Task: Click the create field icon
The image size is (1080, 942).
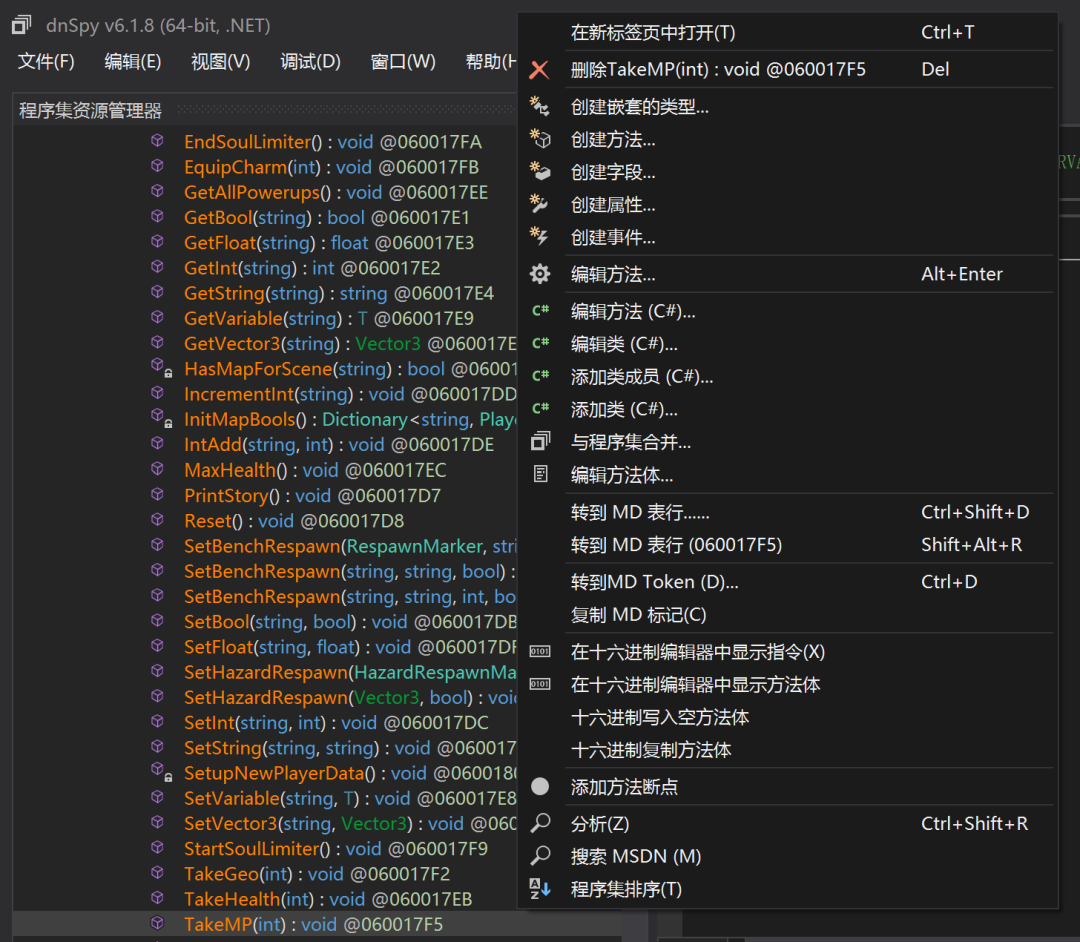Action: click(539, 171)
